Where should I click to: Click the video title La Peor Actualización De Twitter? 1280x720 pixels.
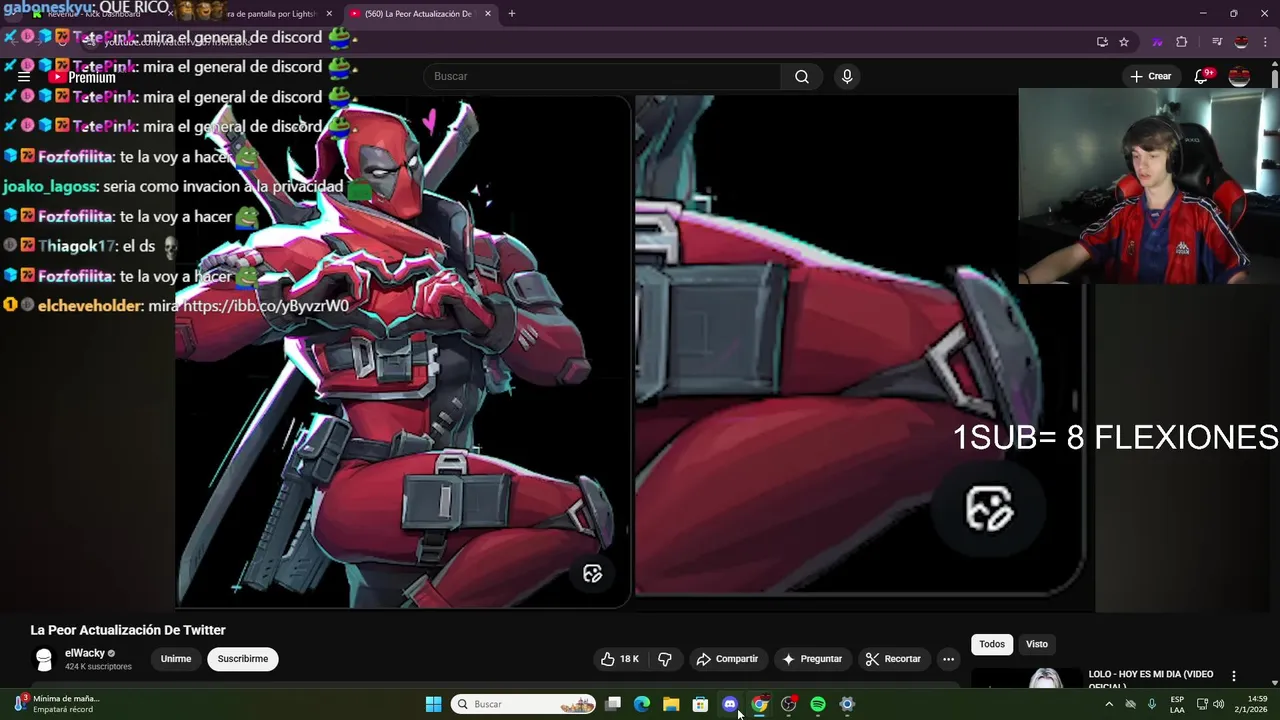[128, 630]
